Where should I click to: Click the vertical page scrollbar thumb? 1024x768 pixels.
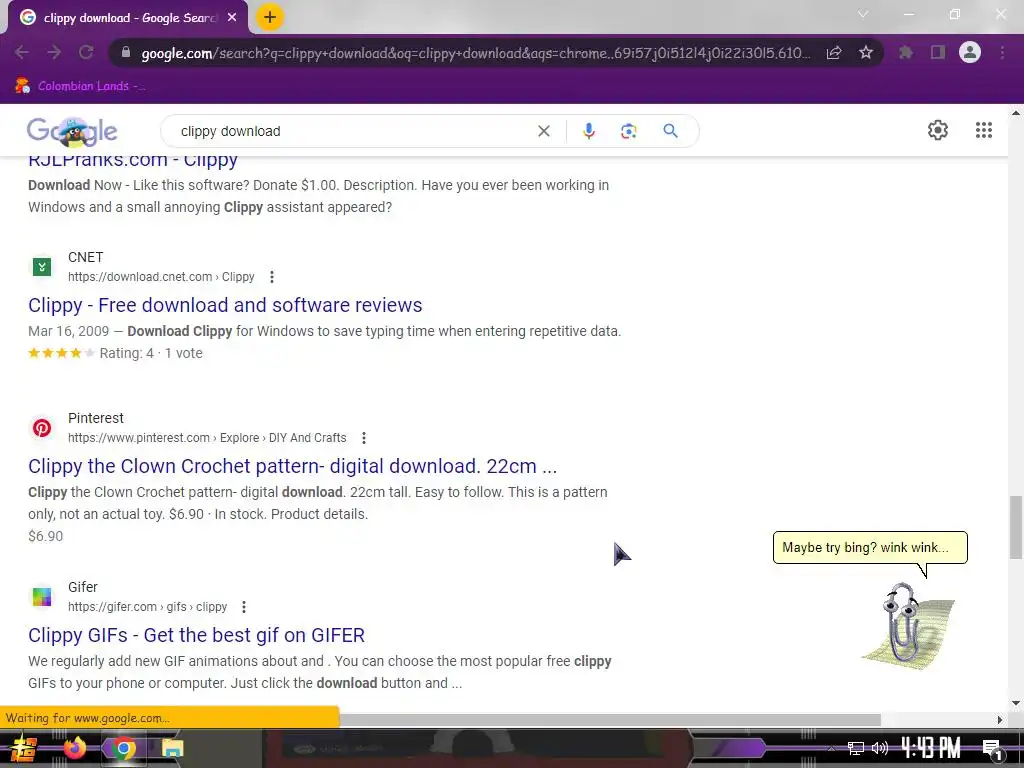(x=1016, y=527)
